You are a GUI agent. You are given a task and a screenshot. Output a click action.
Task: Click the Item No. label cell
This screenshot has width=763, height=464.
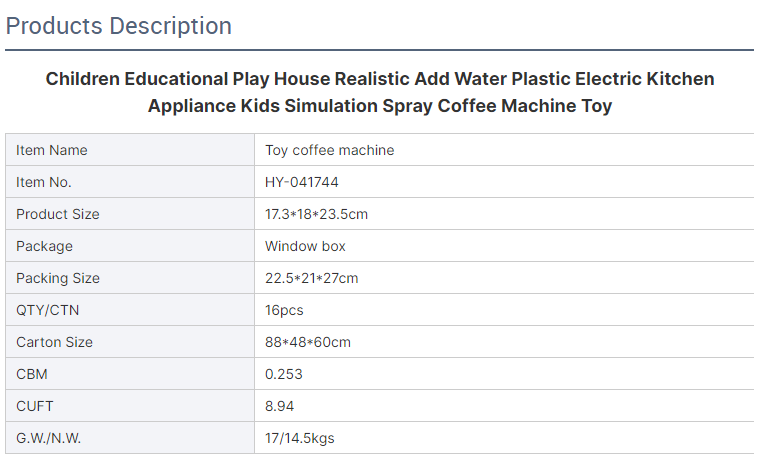pyautogui.click(x=130, y=182)
